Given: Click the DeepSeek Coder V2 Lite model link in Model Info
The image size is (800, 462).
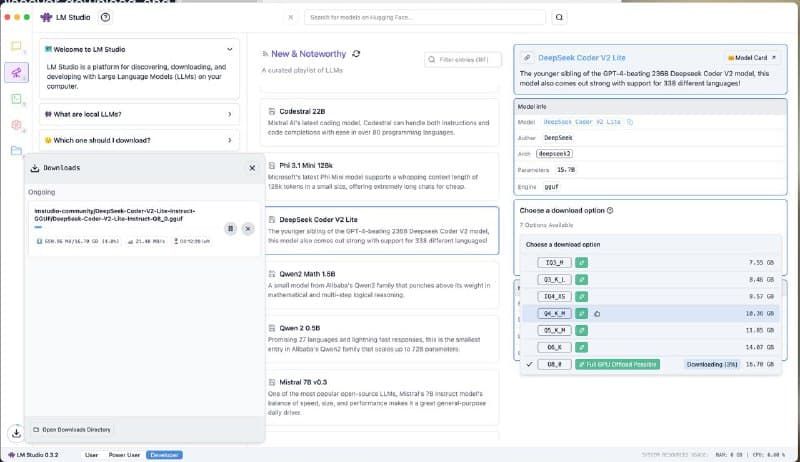Looking at the screenshot, I should tap(582, 122).
